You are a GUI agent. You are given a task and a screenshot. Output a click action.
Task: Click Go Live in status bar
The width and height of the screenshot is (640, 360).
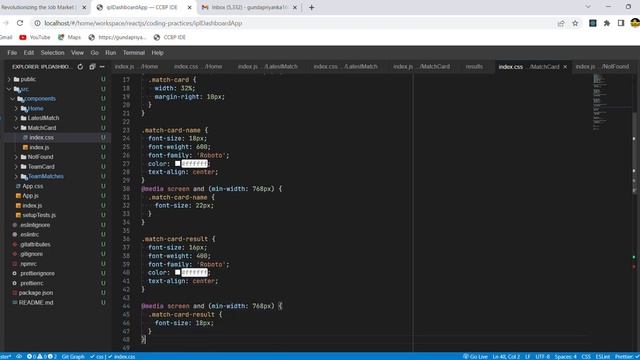[475, 356]
